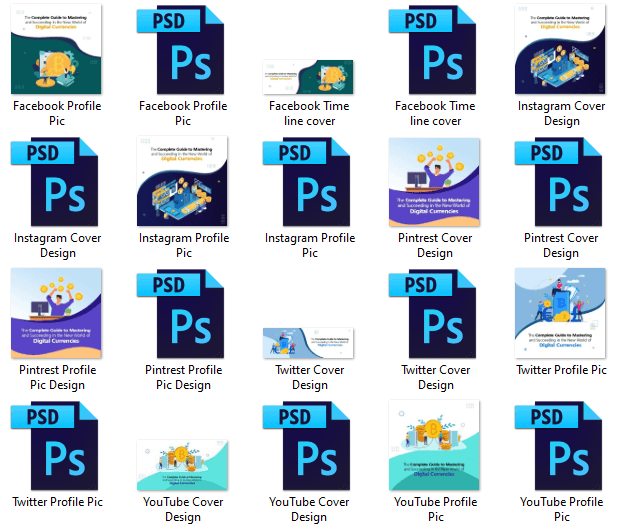Select the Twitter Cover Design image thumbnail
This screenshot has height=531, width=618.
pyautogui.click(x=308, y=343)
